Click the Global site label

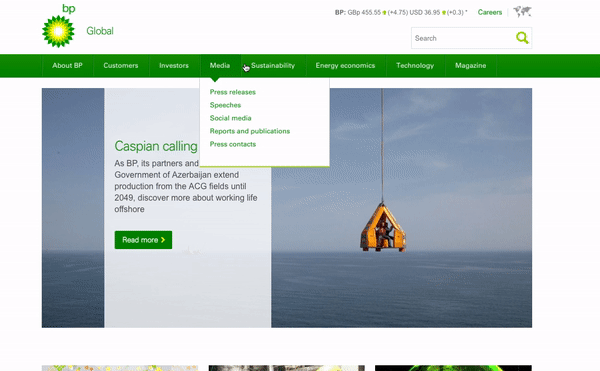(100, 31)
